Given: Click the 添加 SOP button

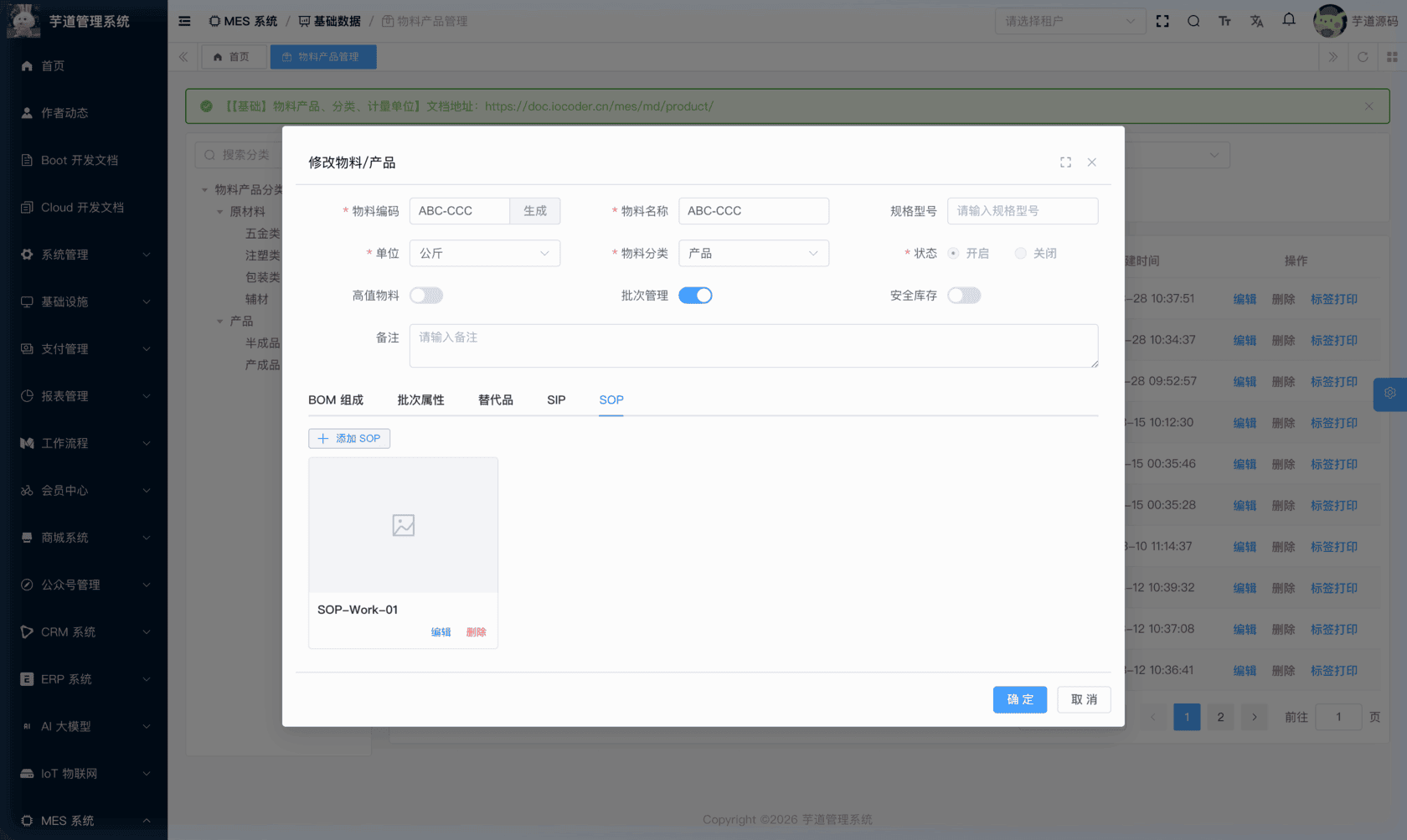Looking at the screenshot, I should pos(349,438).
